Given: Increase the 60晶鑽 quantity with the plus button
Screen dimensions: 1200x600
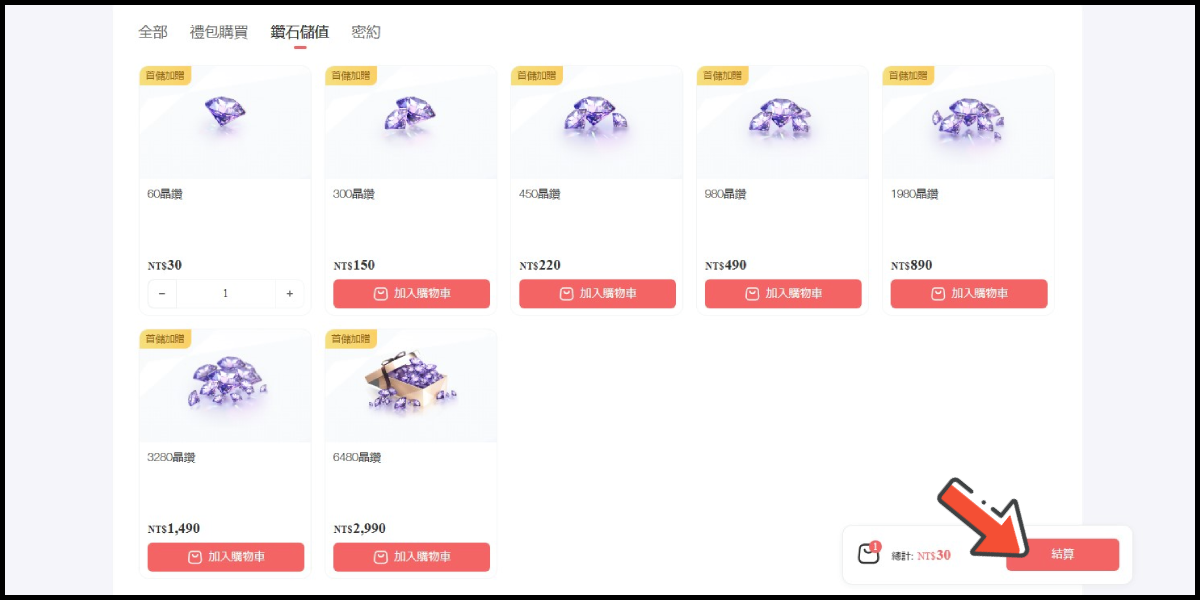Looking at the screenshot, I should (290, 294).
